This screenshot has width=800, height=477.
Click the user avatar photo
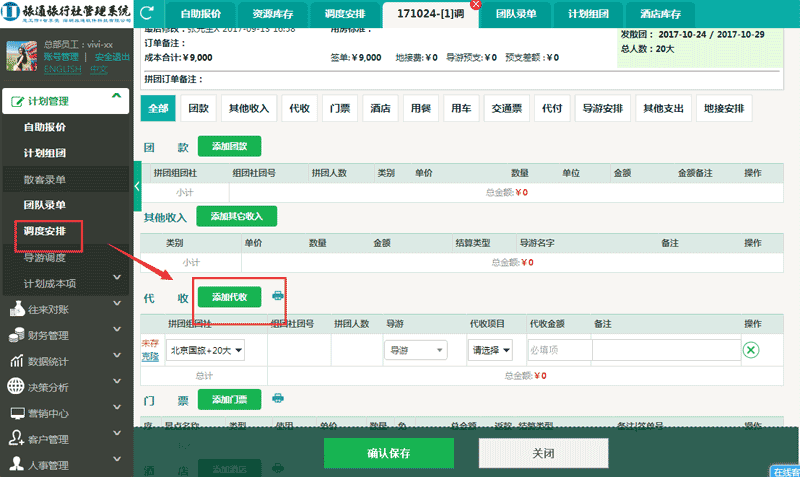click(20, 54)
